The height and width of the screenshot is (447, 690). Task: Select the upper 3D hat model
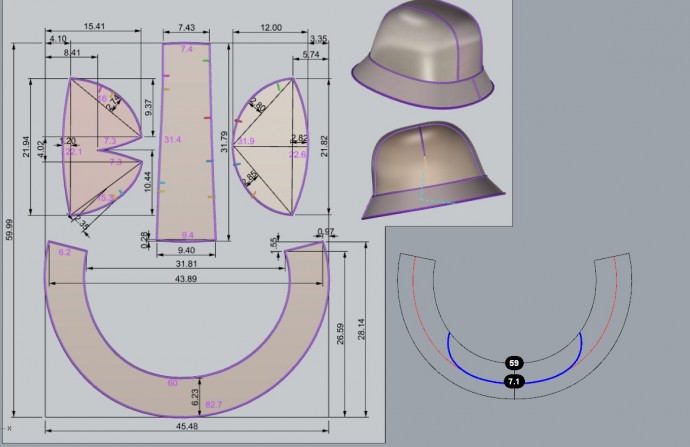coord(425,55)
